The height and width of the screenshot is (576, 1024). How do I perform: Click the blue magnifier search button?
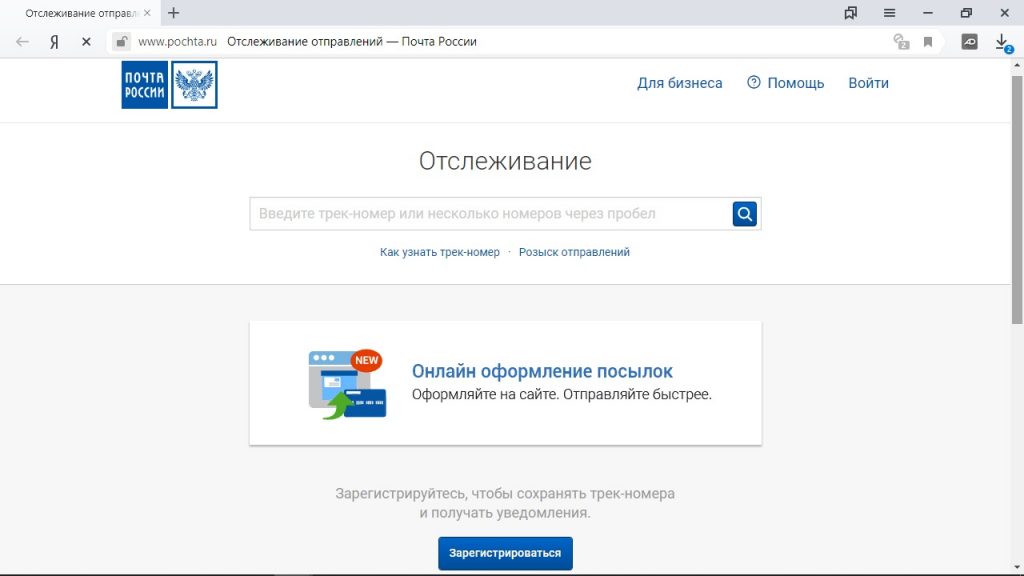[744, 213]
